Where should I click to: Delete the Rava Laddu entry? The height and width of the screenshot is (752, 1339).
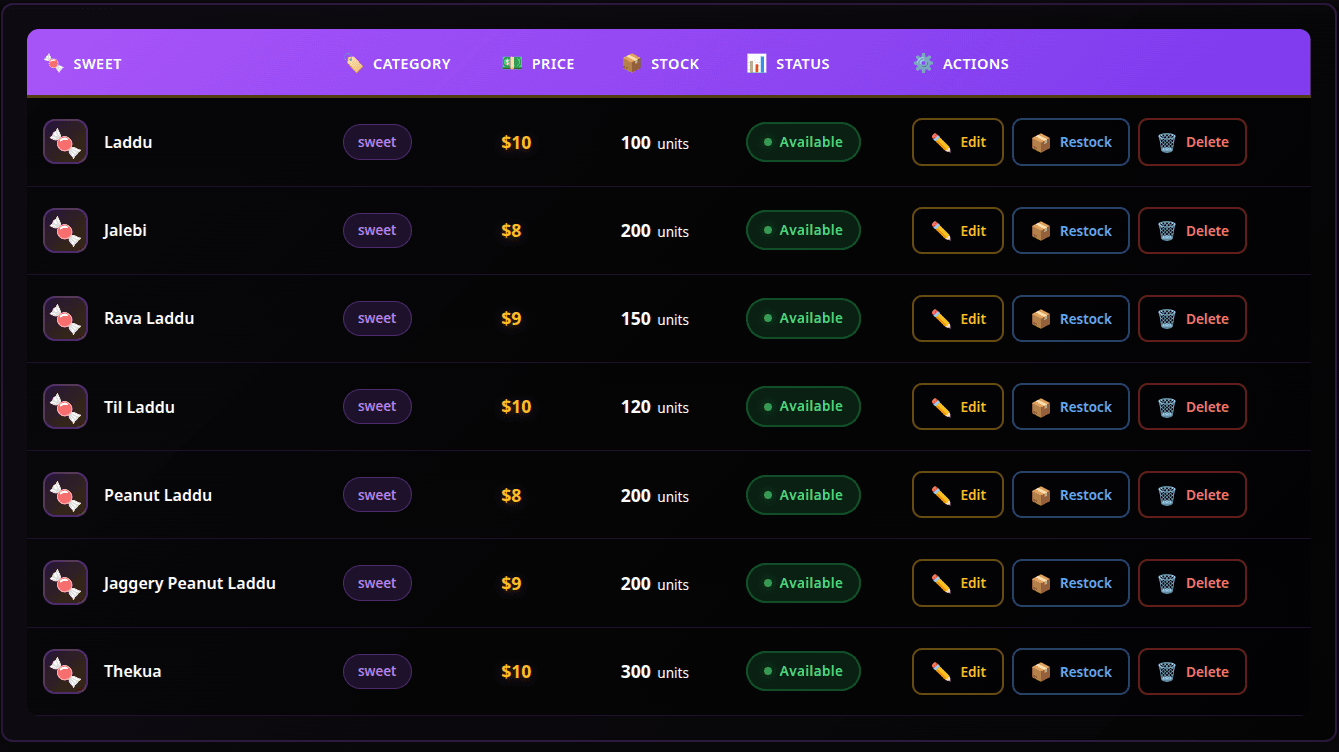tap(1192, 319)
